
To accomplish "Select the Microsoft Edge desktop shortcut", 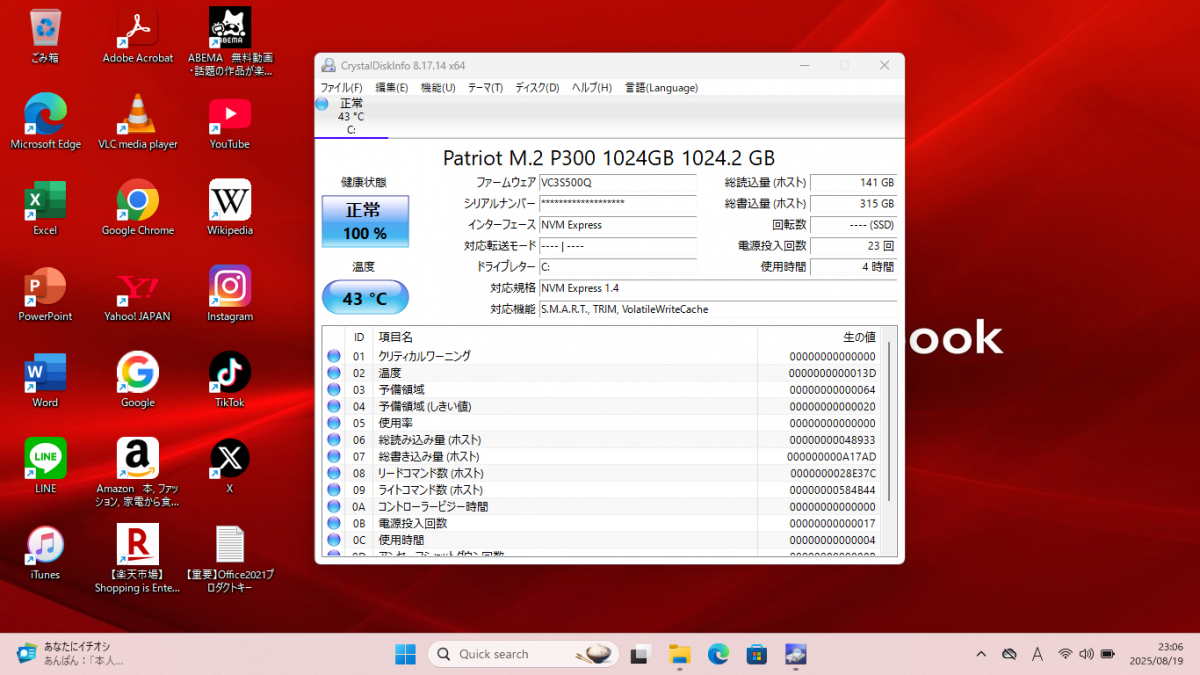I will 45,122.
